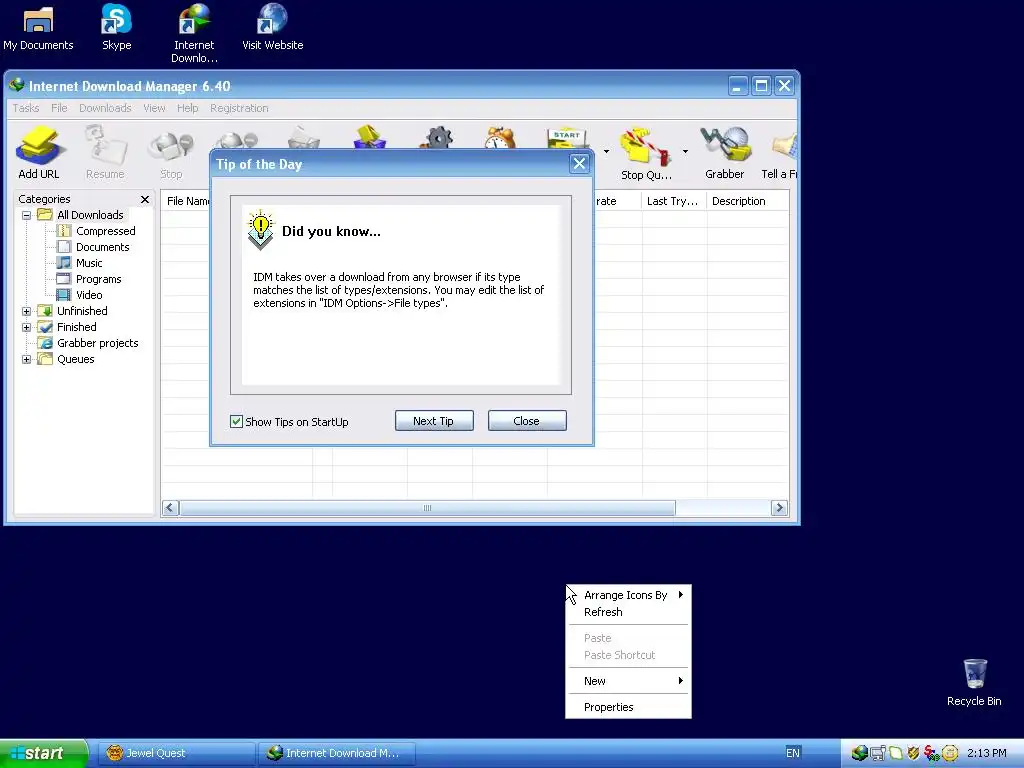Image resolution: width=1024 pixels, height=768 pixels.
Task: Select the Video category
Action: [x=89, y=295]
